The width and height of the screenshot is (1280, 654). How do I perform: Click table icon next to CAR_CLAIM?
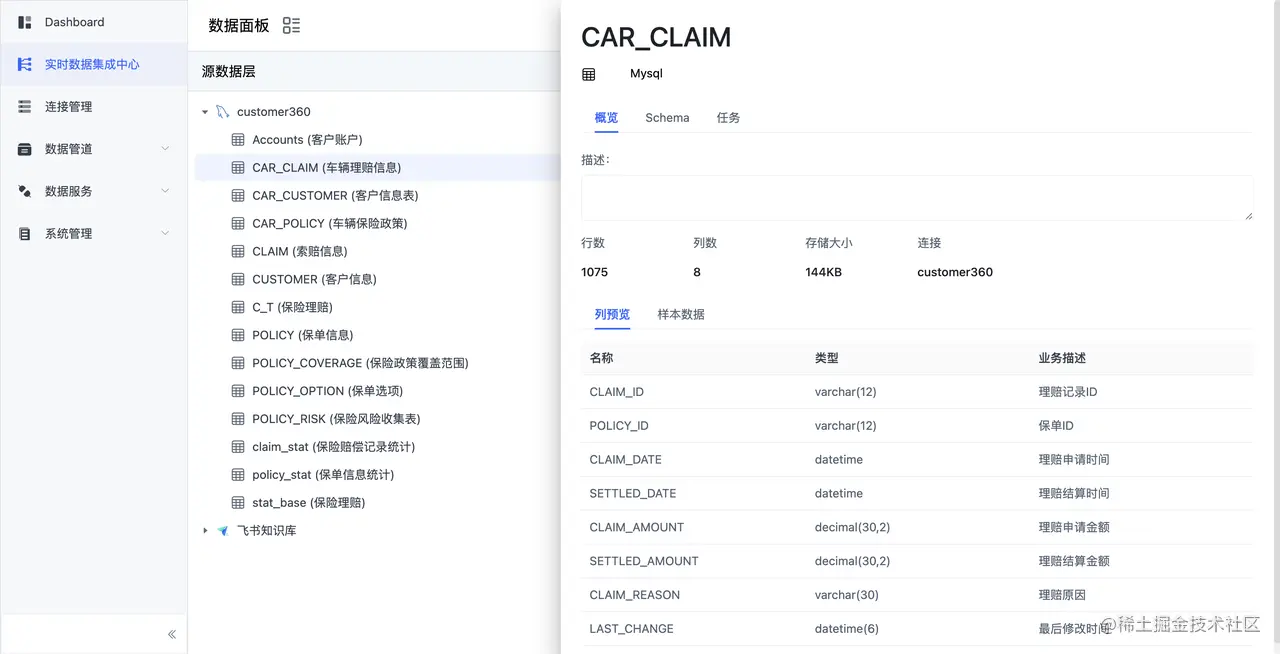tap(238, 168)
